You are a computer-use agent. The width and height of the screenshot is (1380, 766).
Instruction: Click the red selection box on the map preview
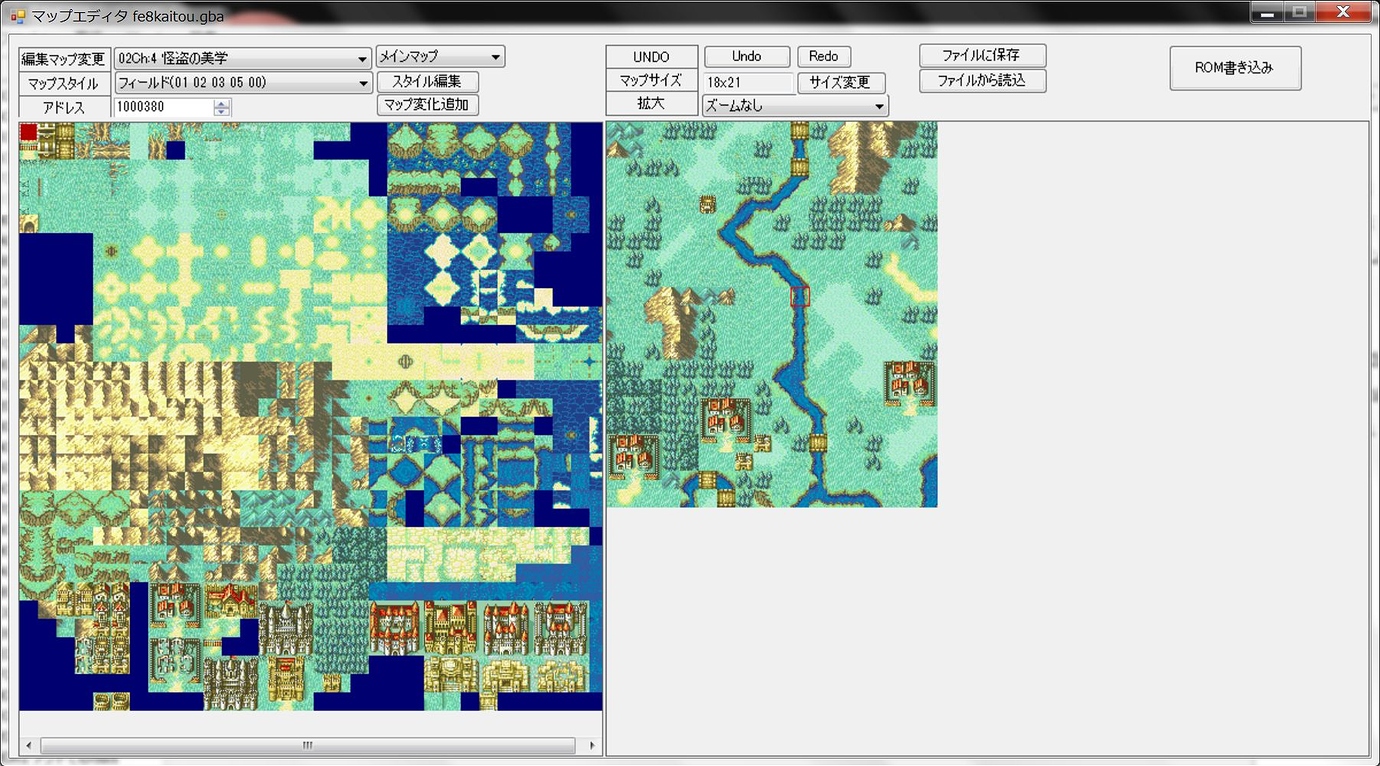[x=799, y=296]
